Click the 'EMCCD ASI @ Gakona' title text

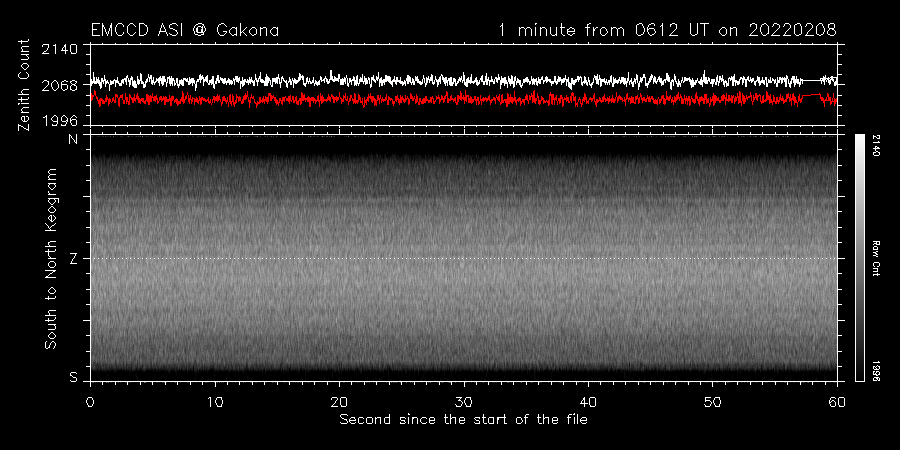point(185,30)
